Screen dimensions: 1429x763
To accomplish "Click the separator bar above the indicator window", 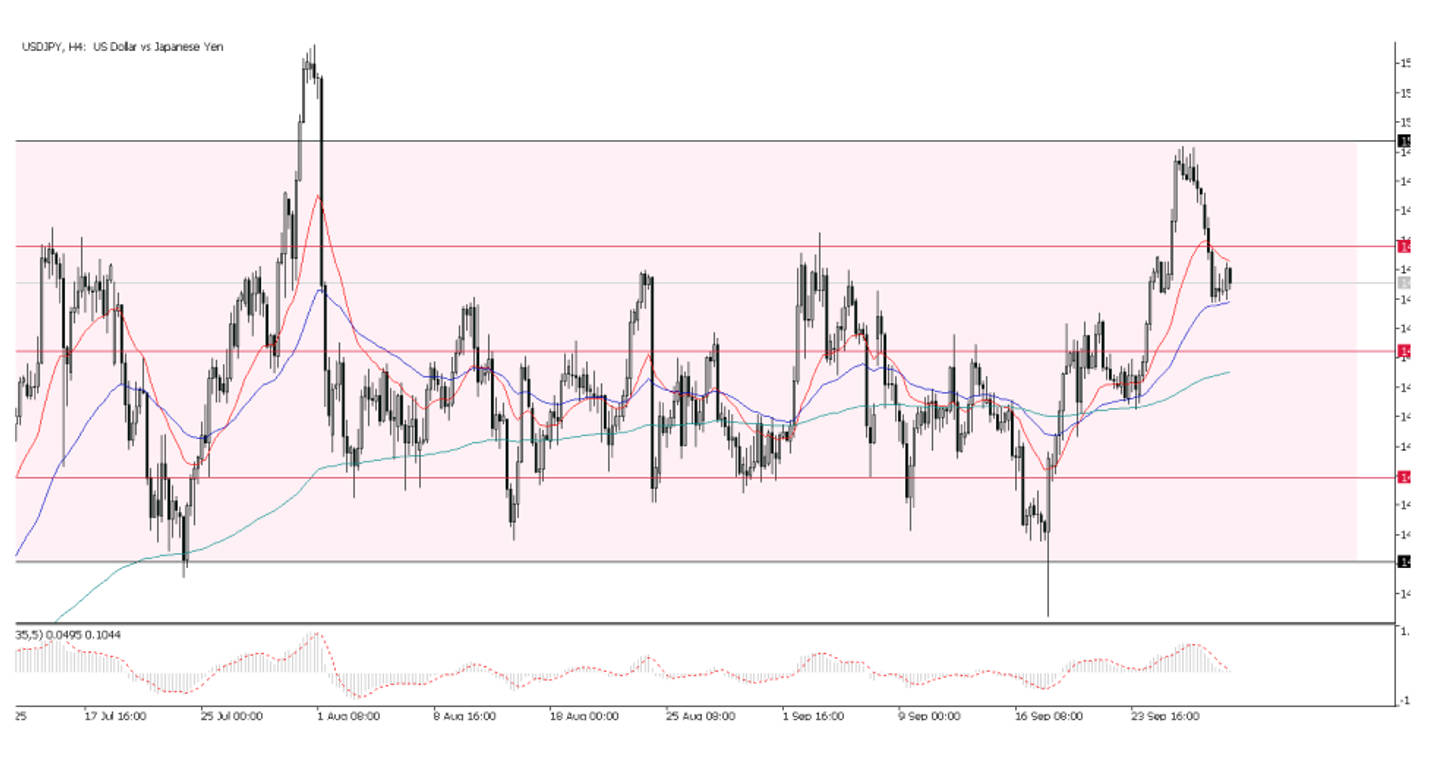I will [x=700, y=624].
